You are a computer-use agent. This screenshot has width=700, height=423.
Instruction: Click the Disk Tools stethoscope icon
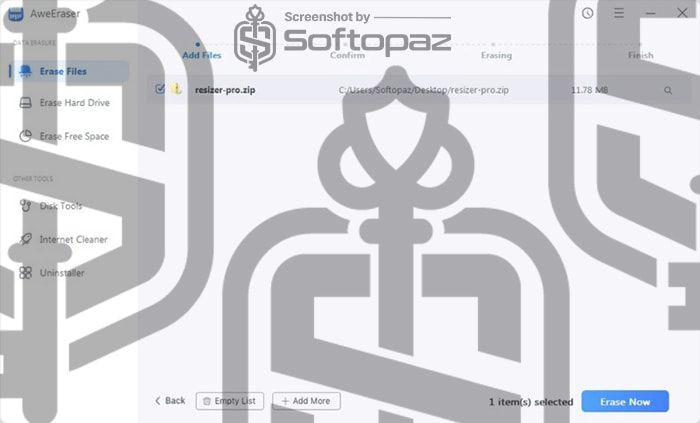(25, 205)
